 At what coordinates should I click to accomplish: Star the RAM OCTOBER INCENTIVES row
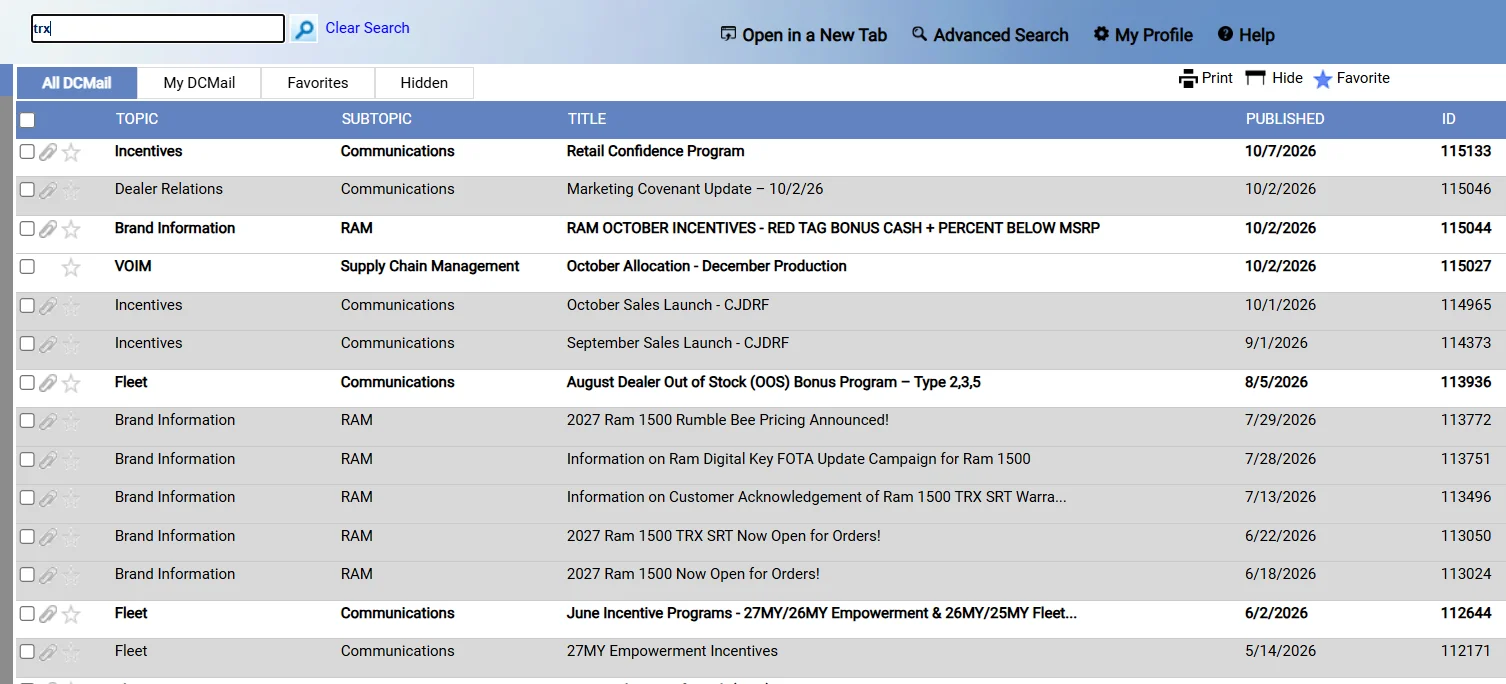(x=71, y=229)
